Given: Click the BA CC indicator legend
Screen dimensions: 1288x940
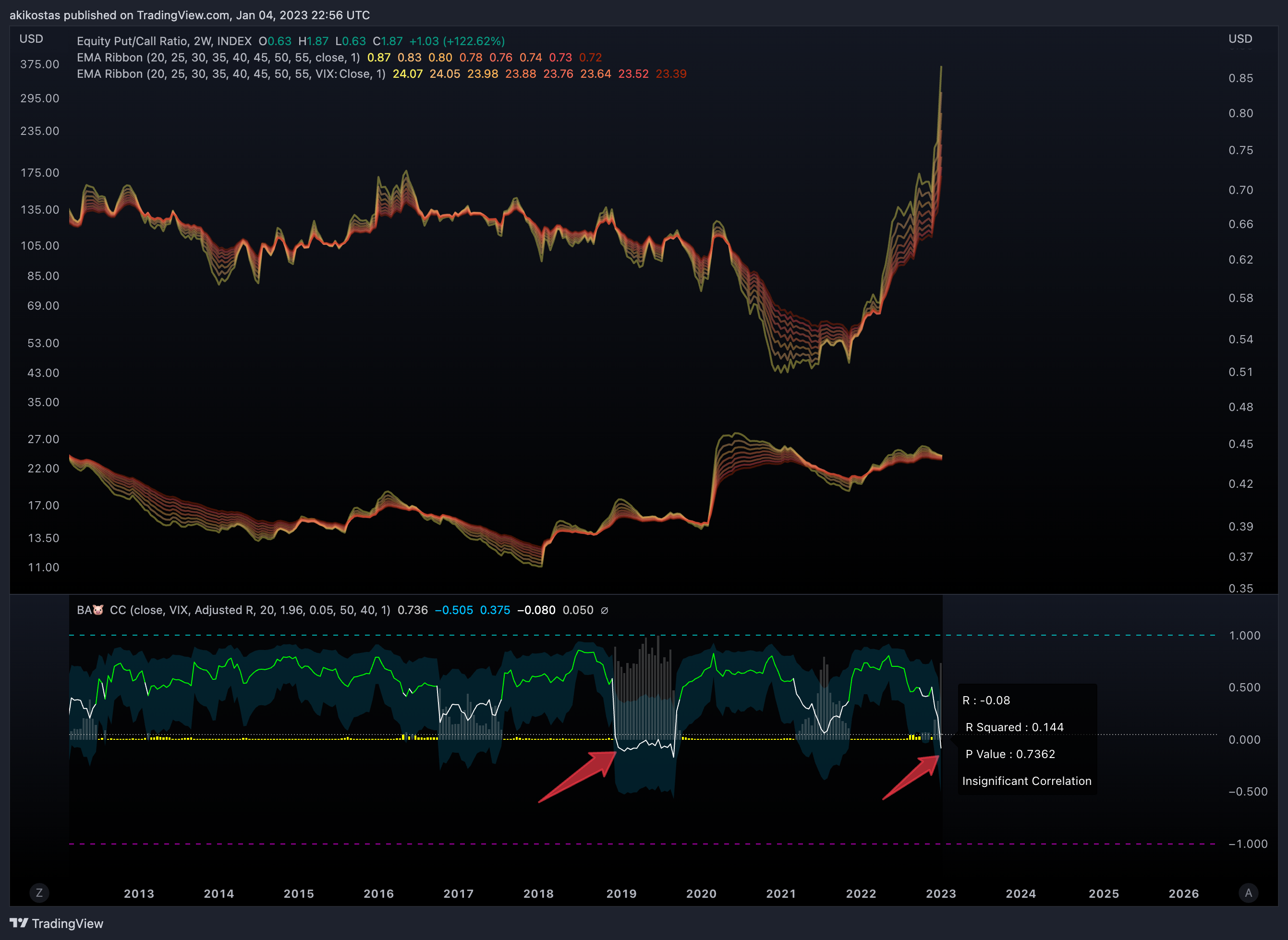Looking at the screenshot, I should [x=233, y=610].
